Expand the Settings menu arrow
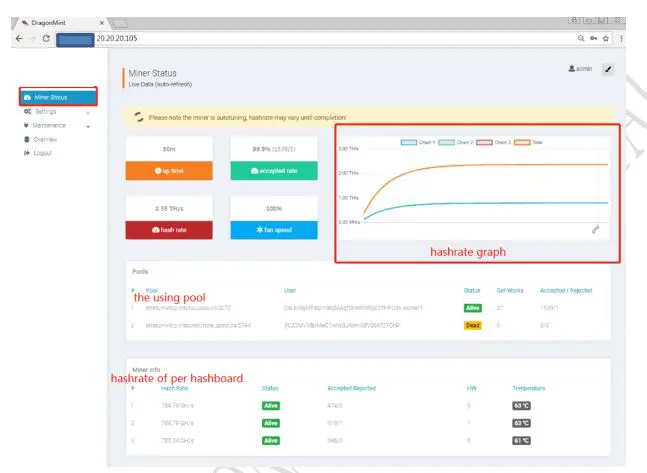 [x=88, y=112]
